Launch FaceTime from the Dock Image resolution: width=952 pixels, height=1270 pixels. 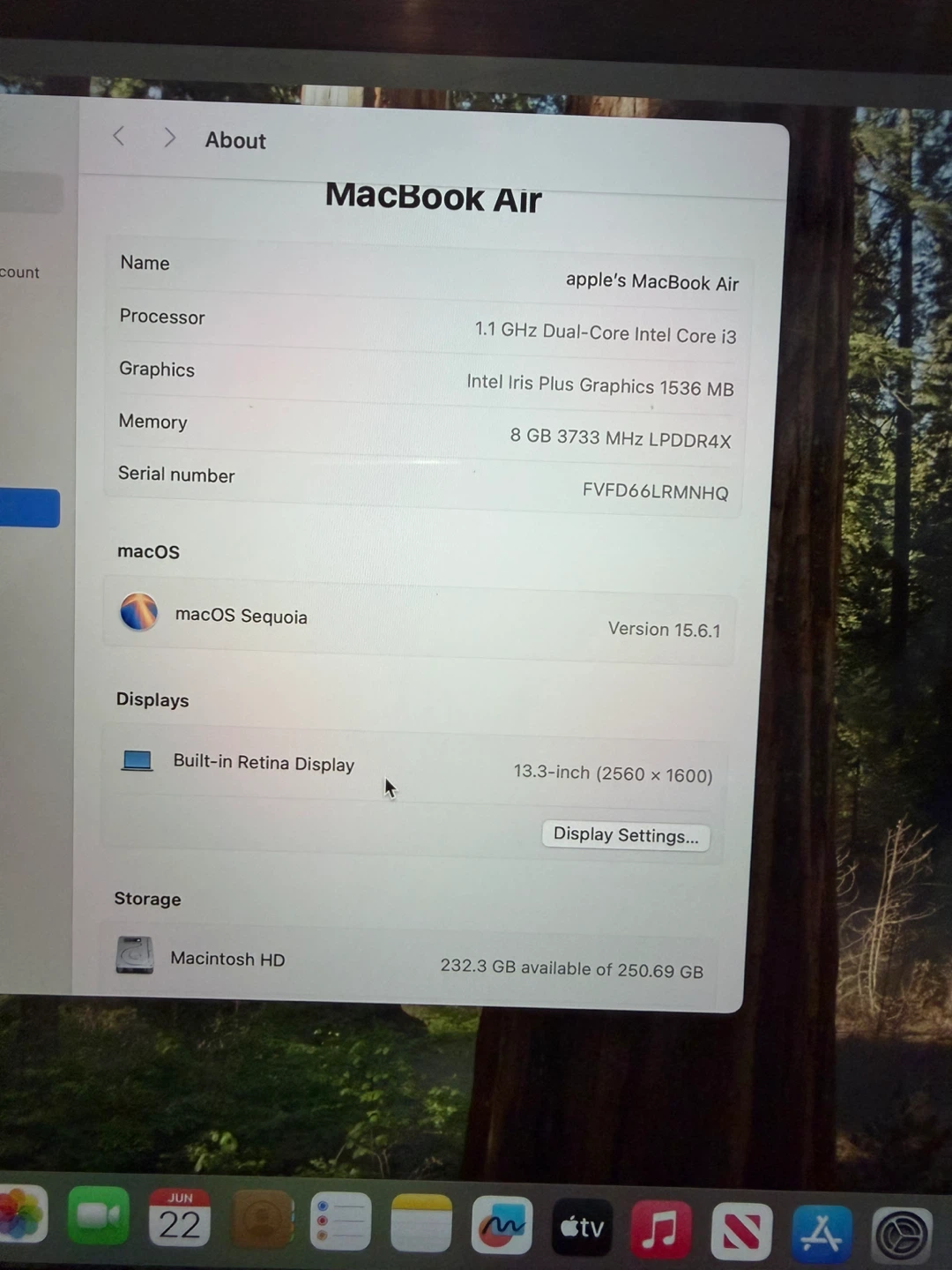point(98,1216)
